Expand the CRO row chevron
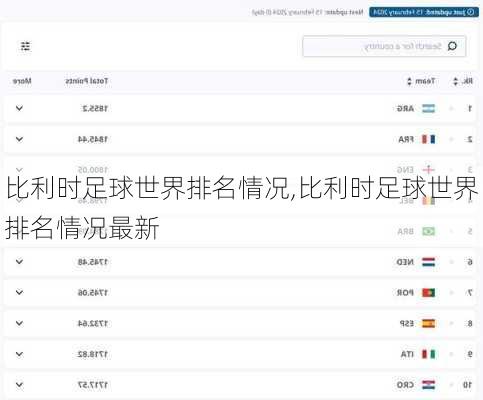Viewport: 483px width, 400px height. tap(19, 385)
